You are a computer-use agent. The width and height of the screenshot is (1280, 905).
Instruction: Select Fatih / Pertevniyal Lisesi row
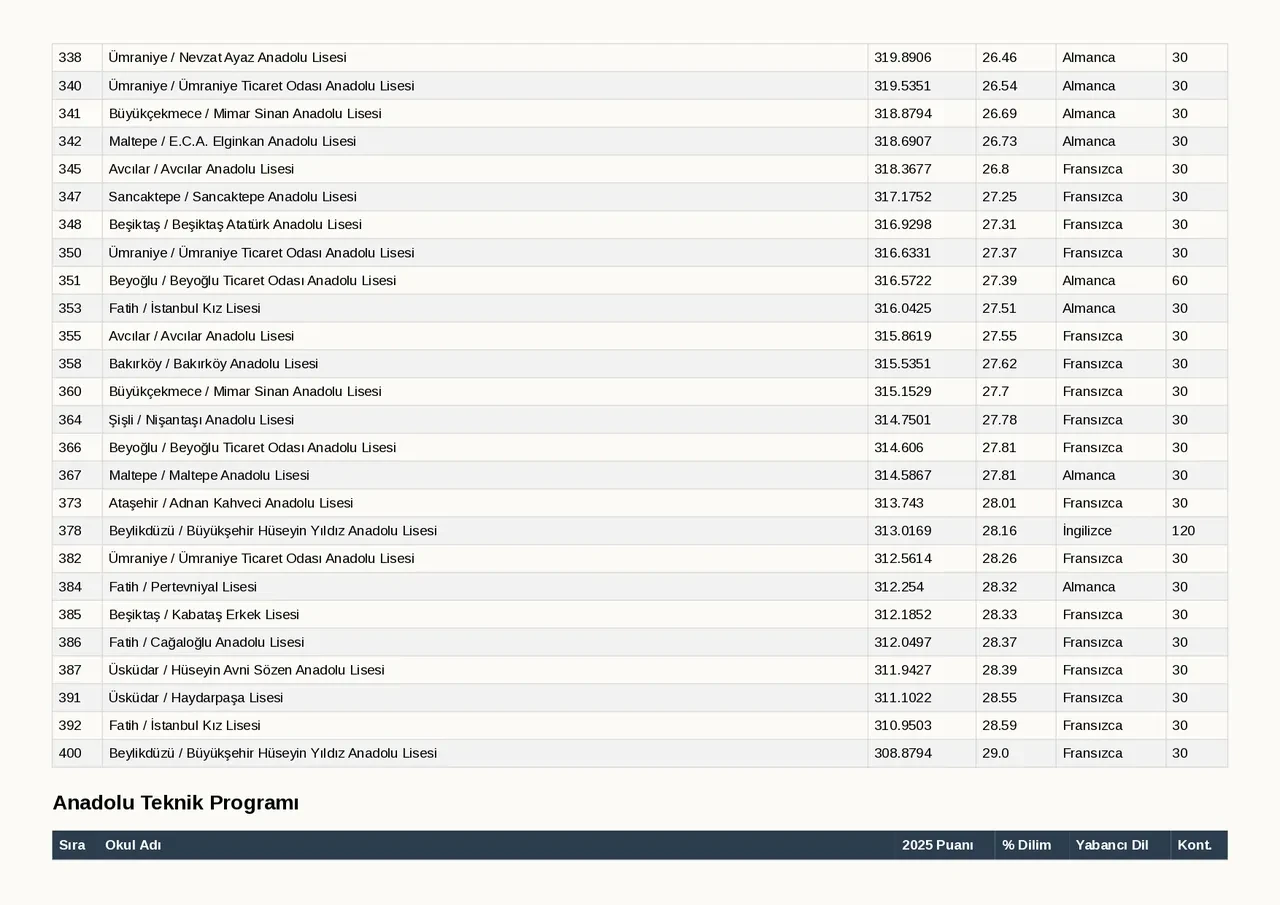point(640,587)
